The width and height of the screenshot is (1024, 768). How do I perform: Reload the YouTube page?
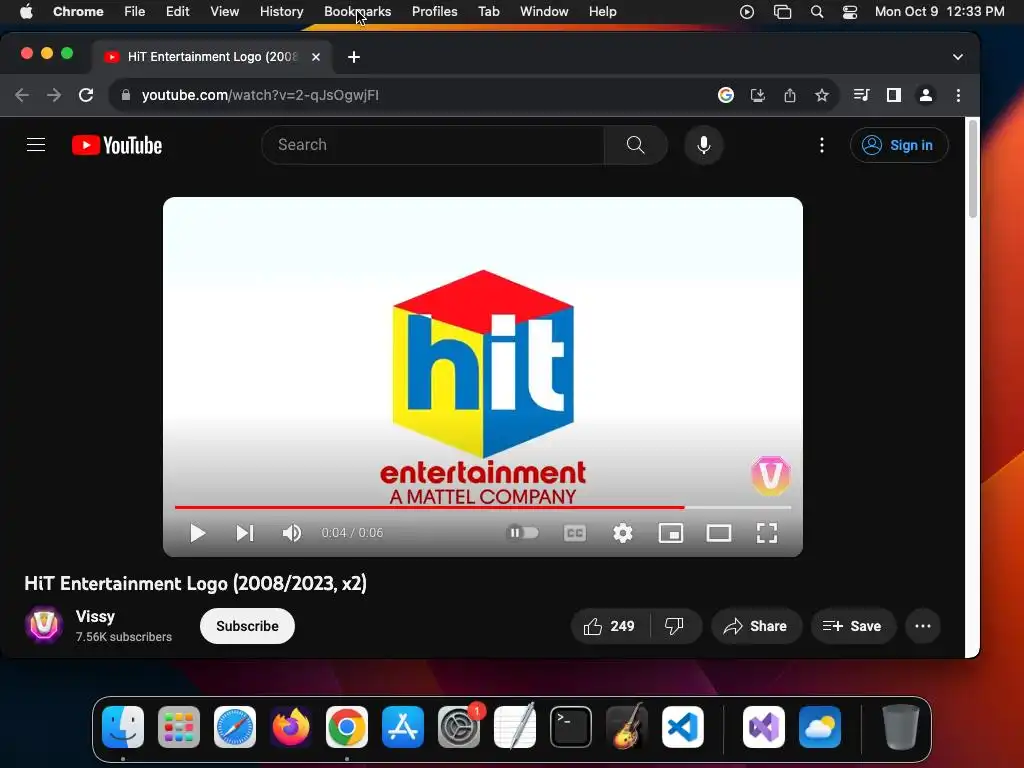[86, 95]
